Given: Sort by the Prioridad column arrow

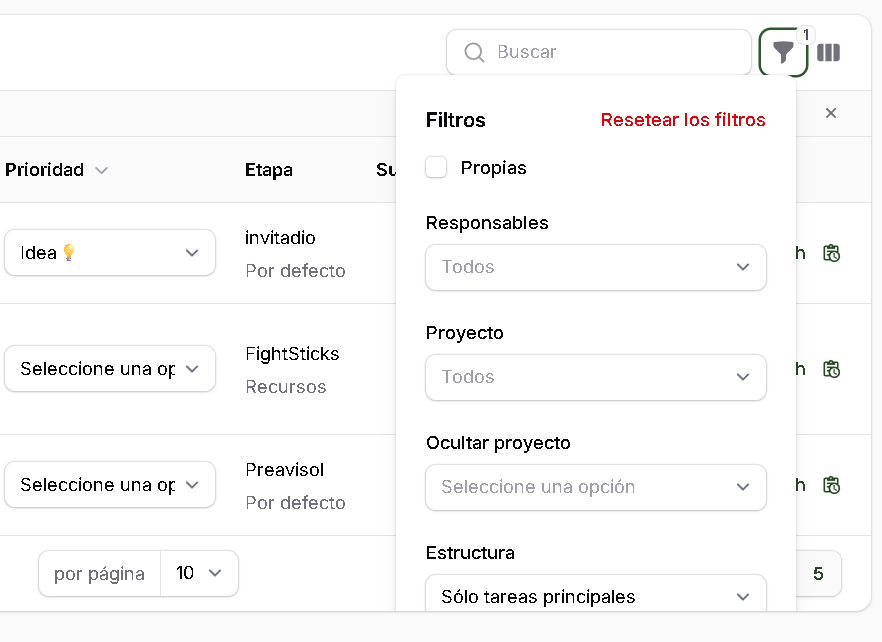Looking at the screenshot, I should click(x=101, y=171).
